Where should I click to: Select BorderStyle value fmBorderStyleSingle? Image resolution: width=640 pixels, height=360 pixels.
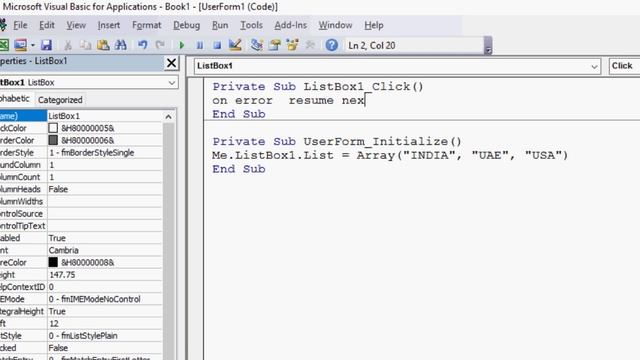pos(104,153)
